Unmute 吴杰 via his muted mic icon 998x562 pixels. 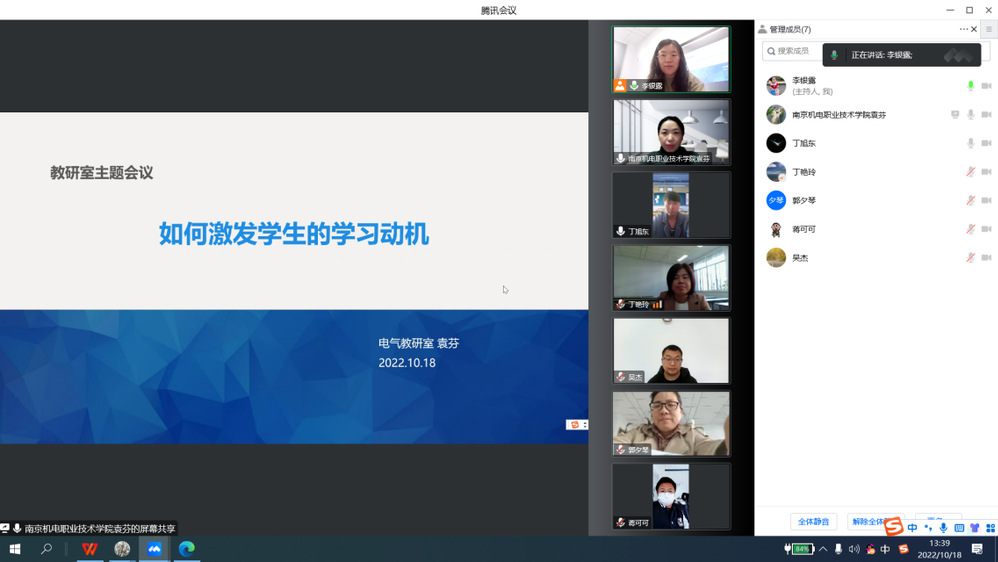[970, 258]
